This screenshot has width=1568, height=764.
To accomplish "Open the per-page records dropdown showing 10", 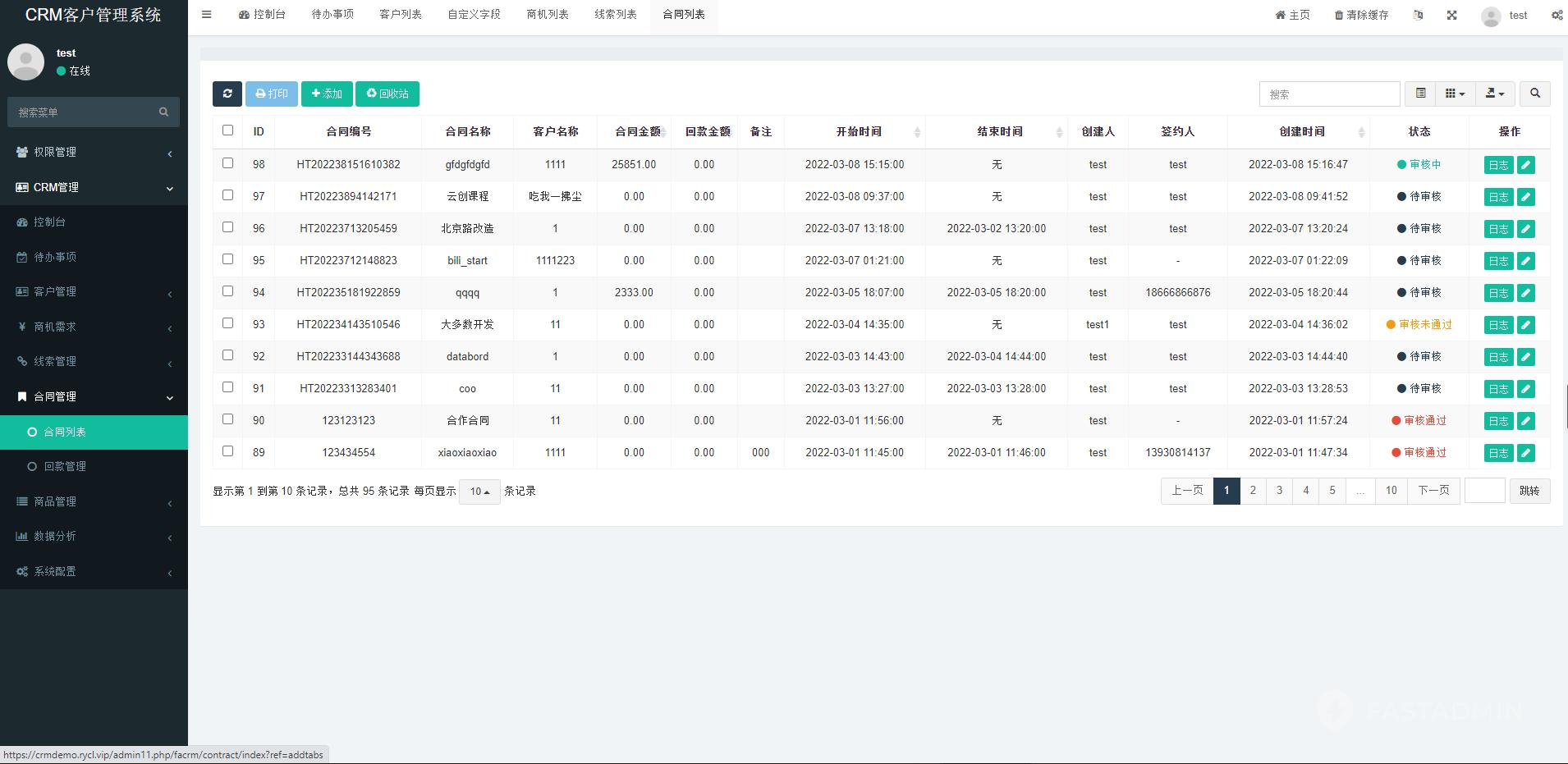I will 479,491.
